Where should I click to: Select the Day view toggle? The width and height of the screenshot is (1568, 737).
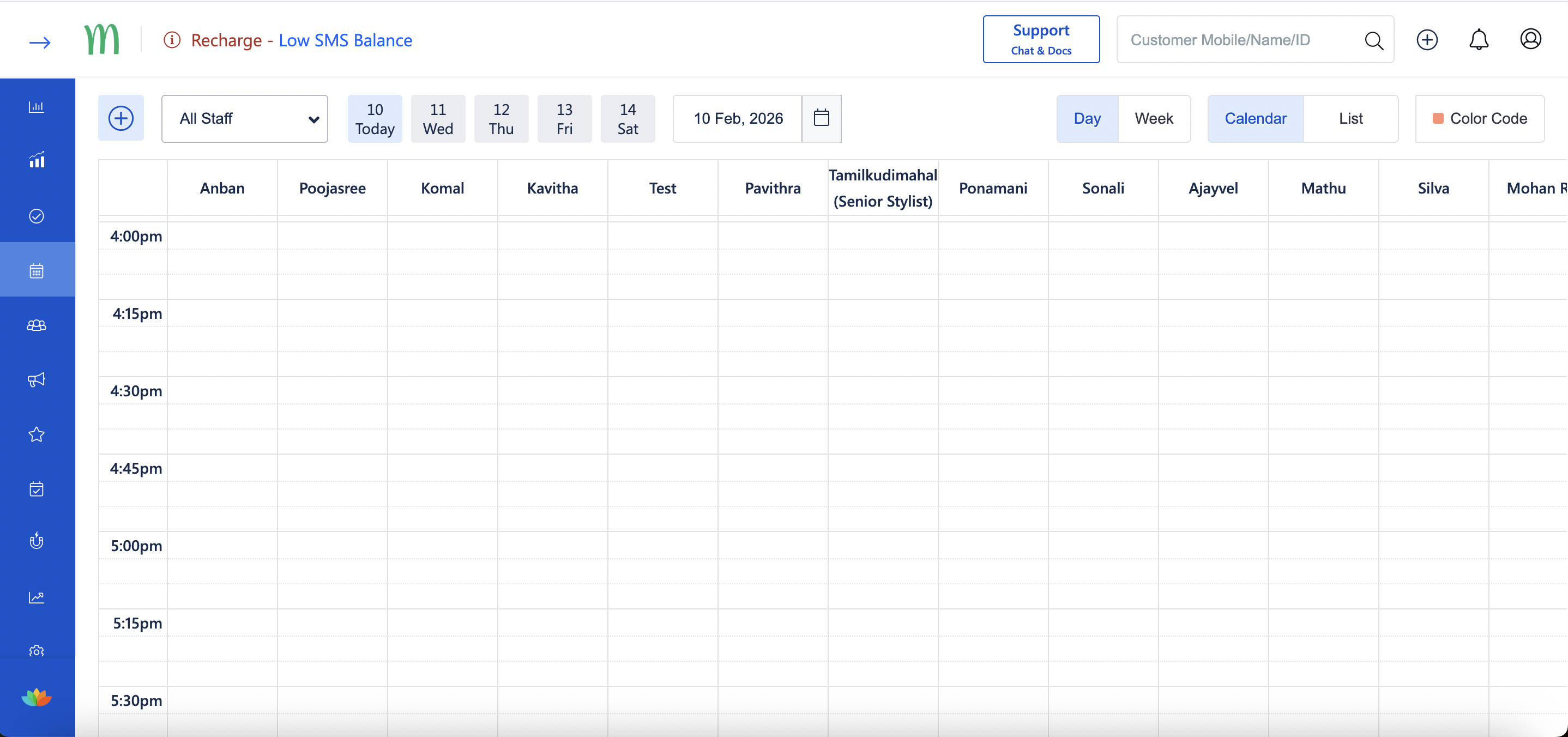click(1087, 118)
